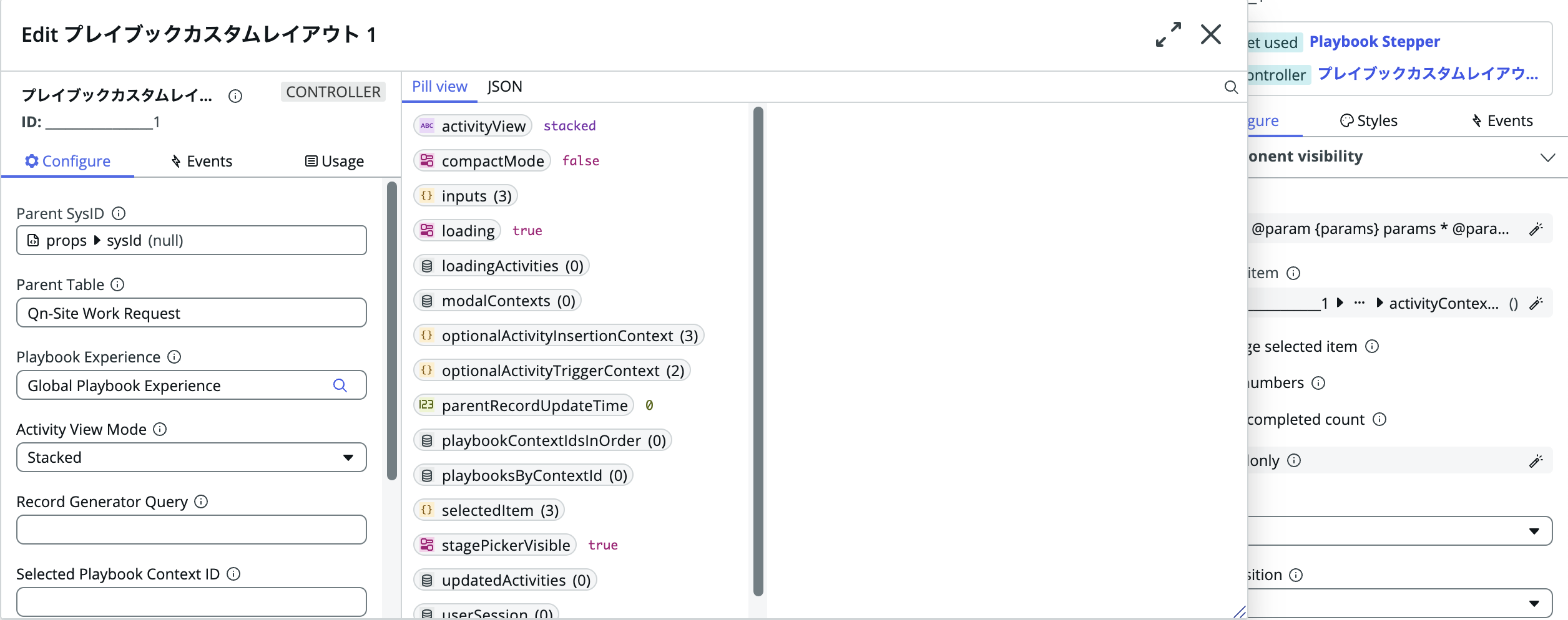This screenshot has width=1568, height=620.
Task: Click Selected Playbook Context ID input
Action: click(x=192, y=602)
